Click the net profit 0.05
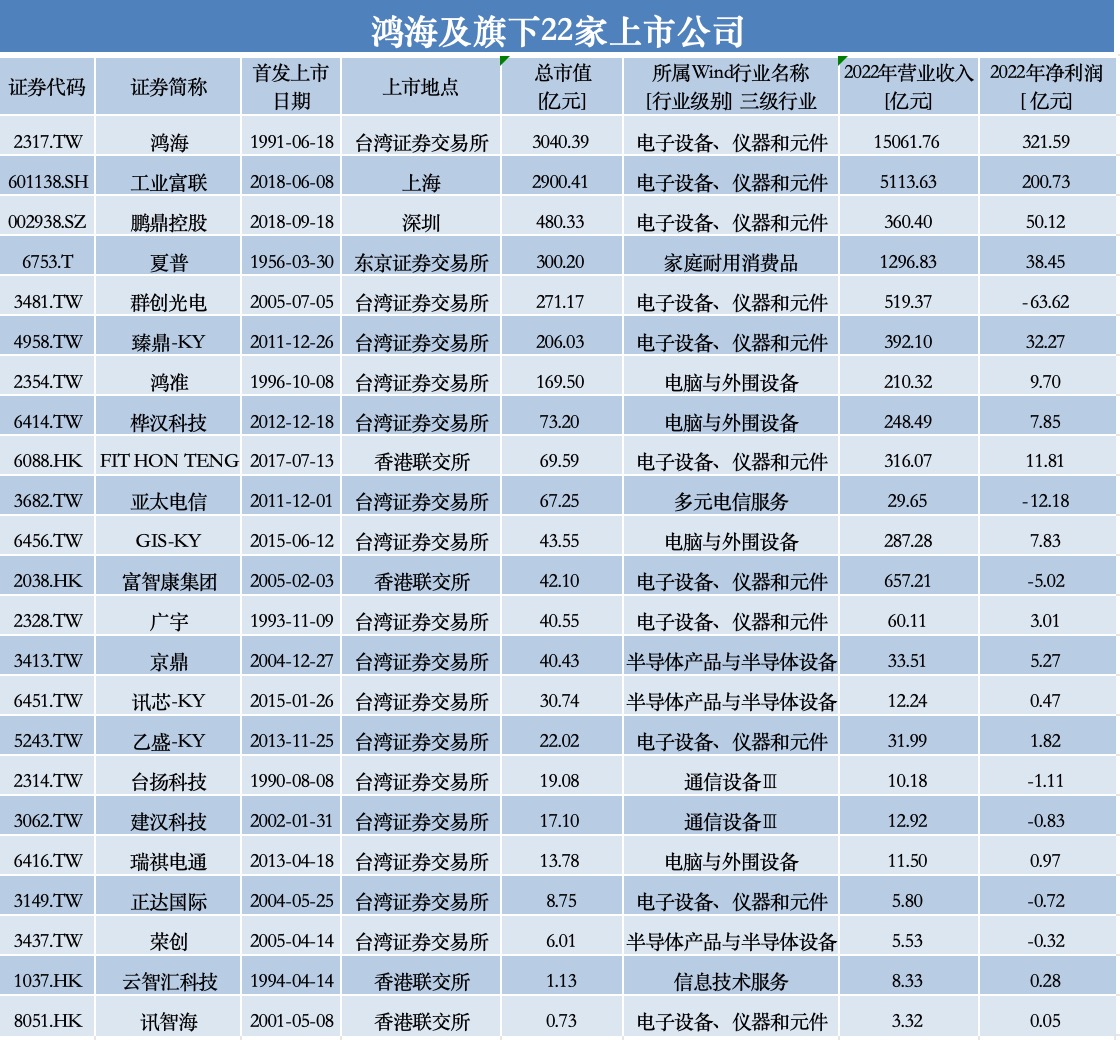Viewport: 1120px width, 1040px height. 1045,1021
